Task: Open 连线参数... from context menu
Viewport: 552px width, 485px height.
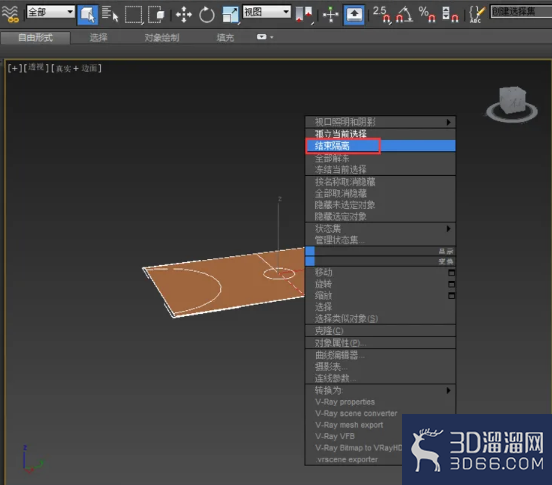Action: 380,378
